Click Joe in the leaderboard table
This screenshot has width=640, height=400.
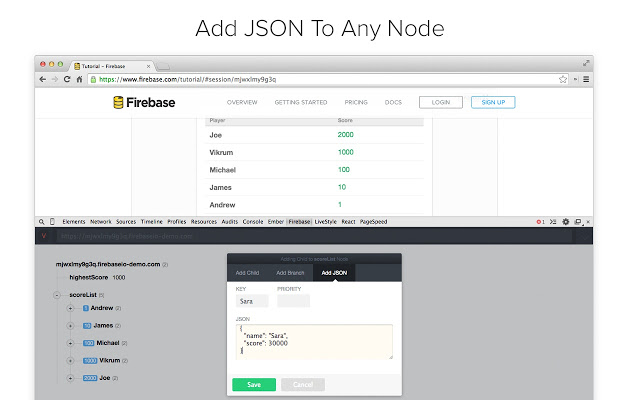[216, 135]
